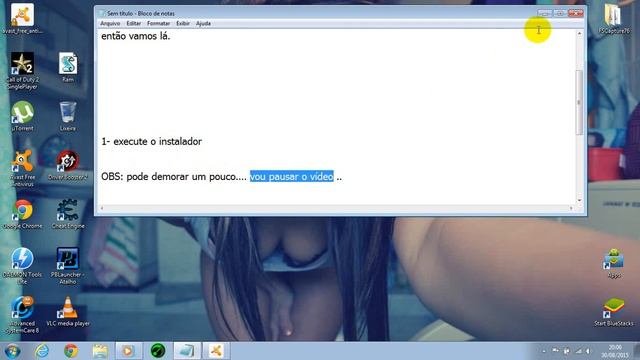Close the Bloco de notas window

(576, 13)
